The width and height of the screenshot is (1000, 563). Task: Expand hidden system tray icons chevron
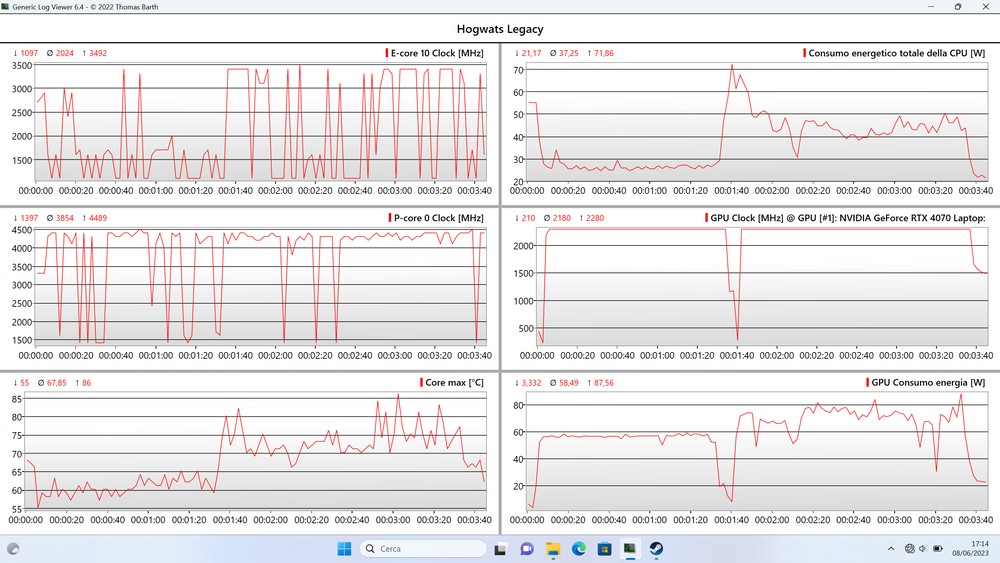point(891,548)
